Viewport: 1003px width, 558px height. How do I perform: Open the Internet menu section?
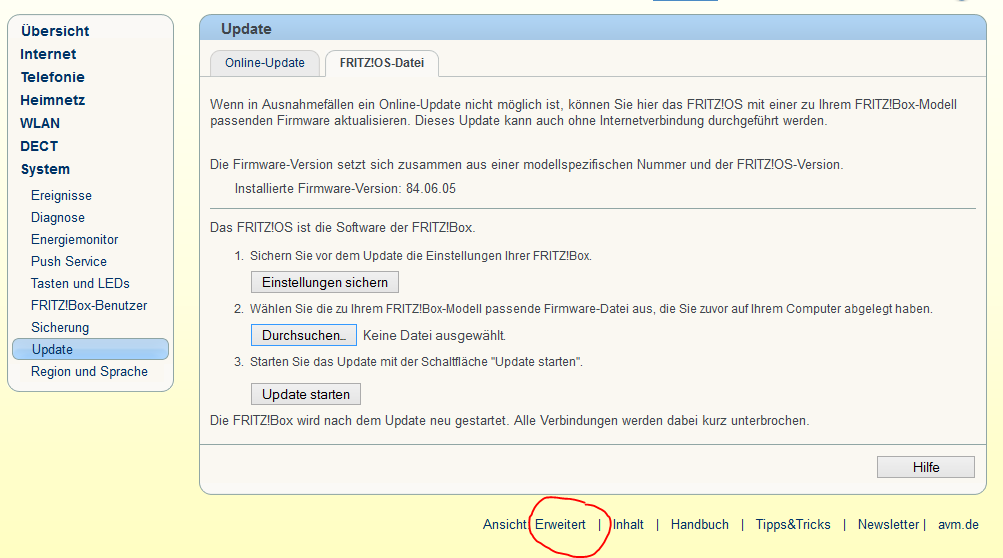pyautogui.click(x=48, y=54)
